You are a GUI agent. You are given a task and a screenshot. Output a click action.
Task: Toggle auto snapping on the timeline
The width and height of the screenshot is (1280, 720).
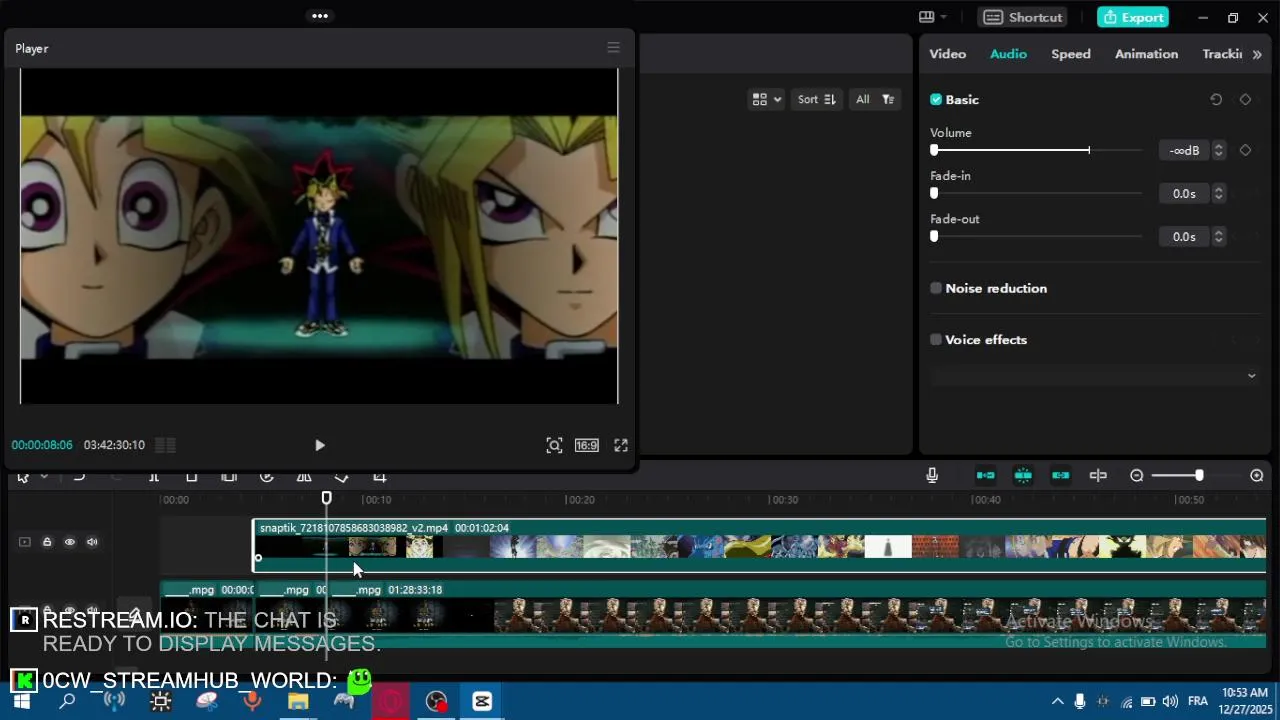tap(1023, 475)
